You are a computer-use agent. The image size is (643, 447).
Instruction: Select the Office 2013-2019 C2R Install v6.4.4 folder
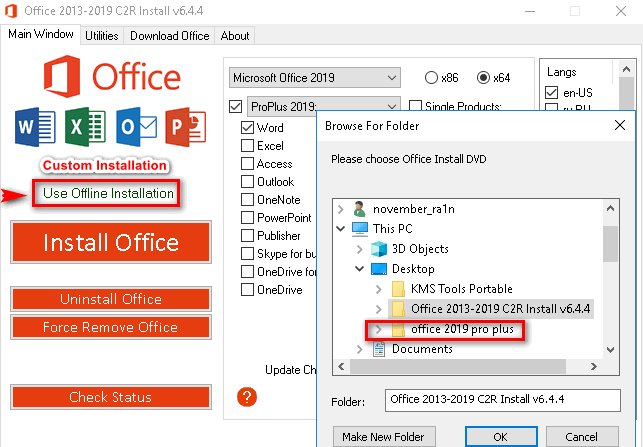[x=500, y=309]
